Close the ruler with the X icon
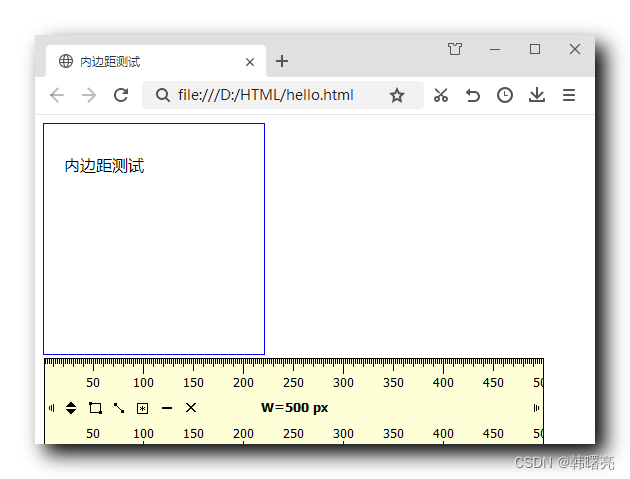 [191, 407]
